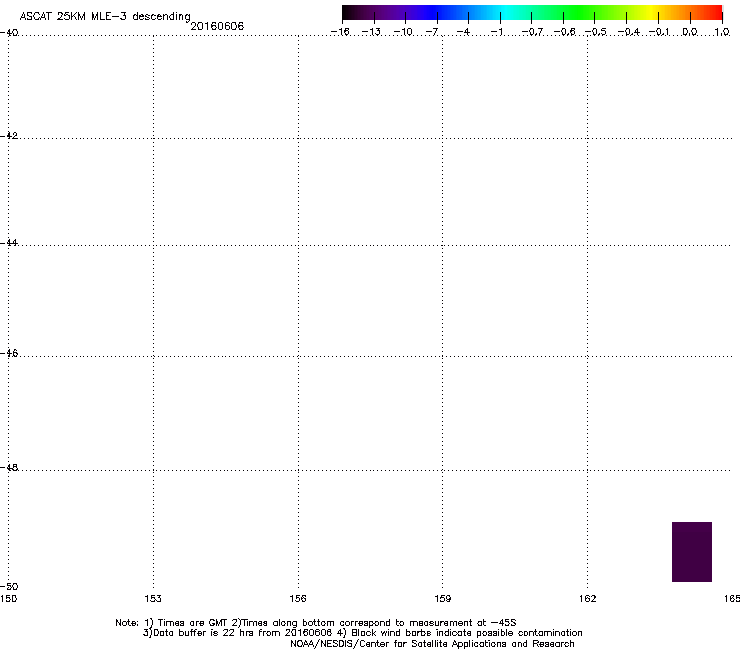Click the 0.0 color scale label
The height and width of the screenshot is (650, 740).
[x=690, y=32]
